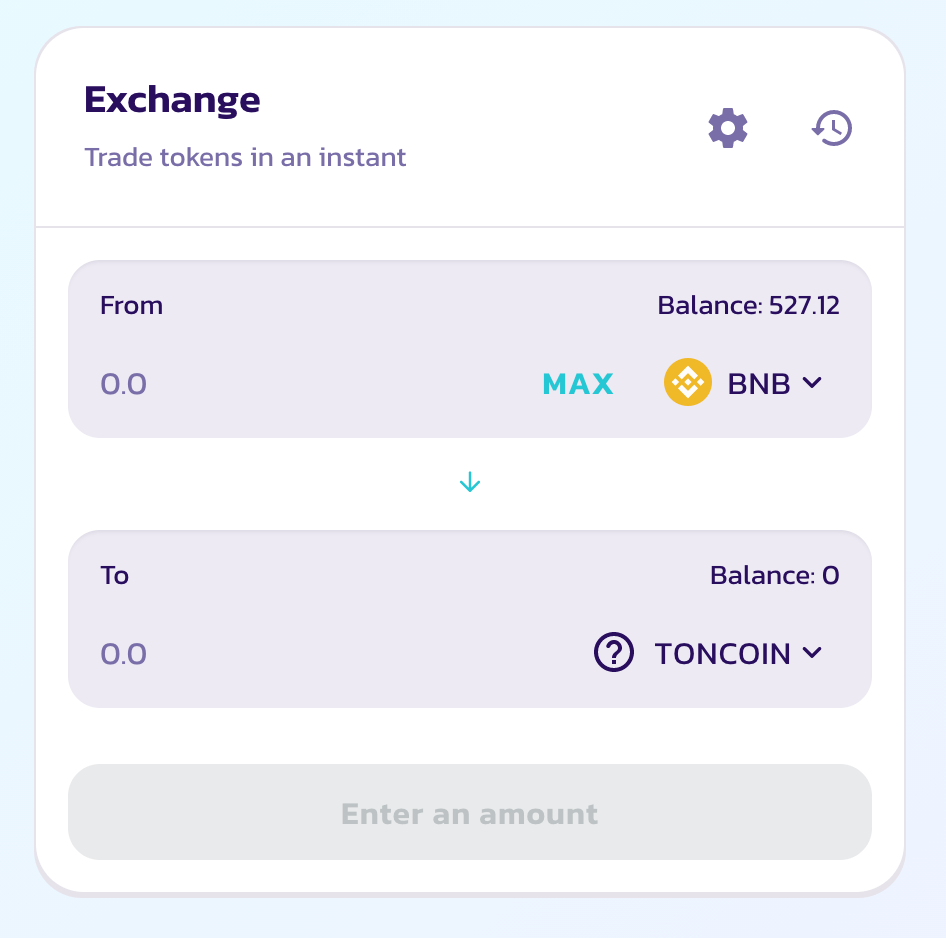The width and height of the screenshot is (946, 938).
Task: Click the TONCOIN question mark icon
Action: 614,652
